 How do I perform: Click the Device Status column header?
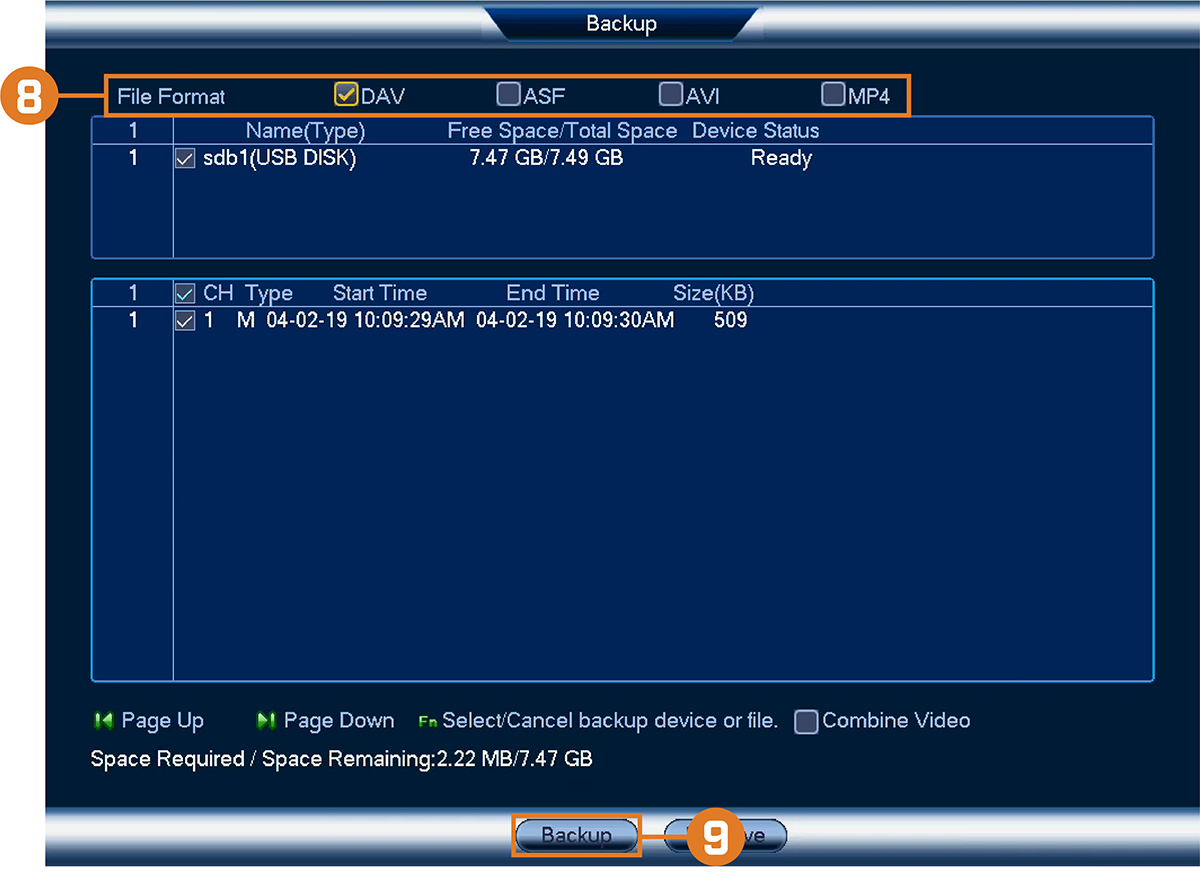pyautogui.click(x=755, y=131)
